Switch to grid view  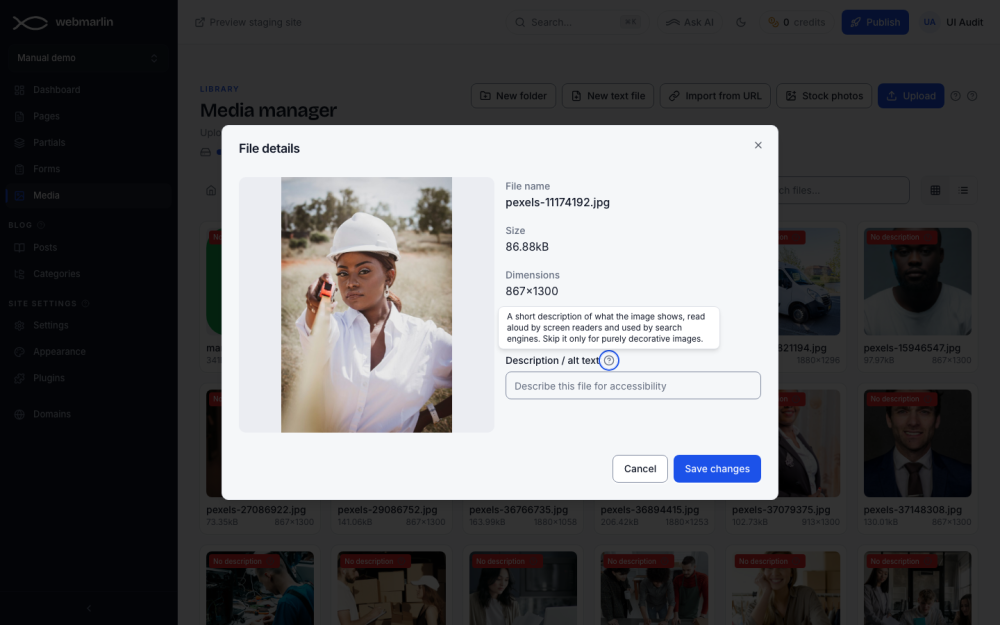coord(935,190)
